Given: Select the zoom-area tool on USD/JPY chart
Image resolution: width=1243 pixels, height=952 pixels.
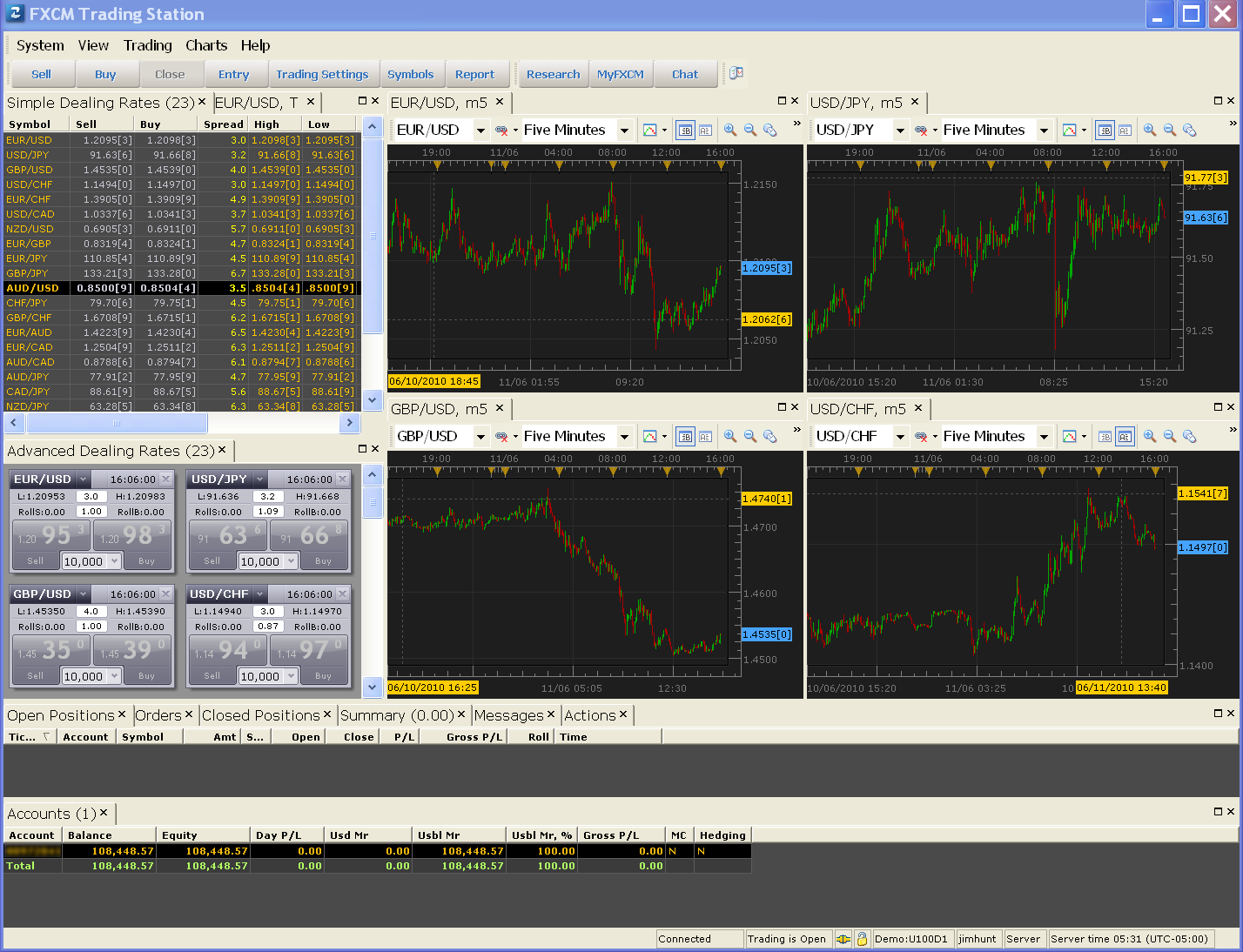Looking at the screenshot, I should (x=1190, y=130).
